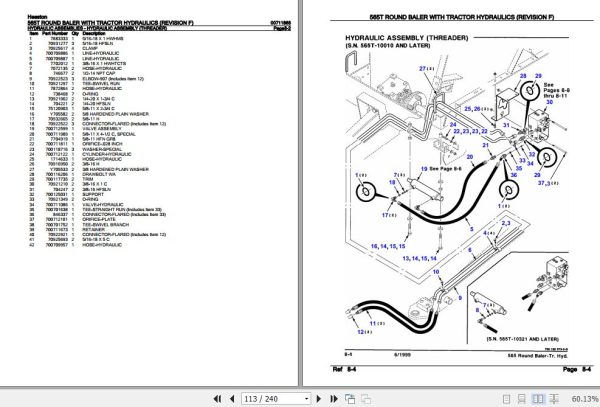Click the Page 8-4 footer text
The width and height of the screenshot is (600, 407).
coord(577,369)
